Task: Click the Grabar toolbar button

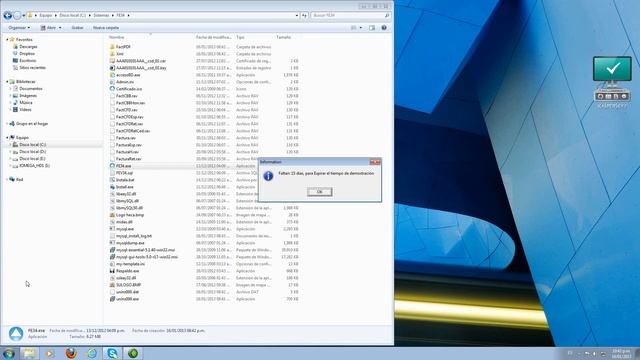Action: pos(77,28)
